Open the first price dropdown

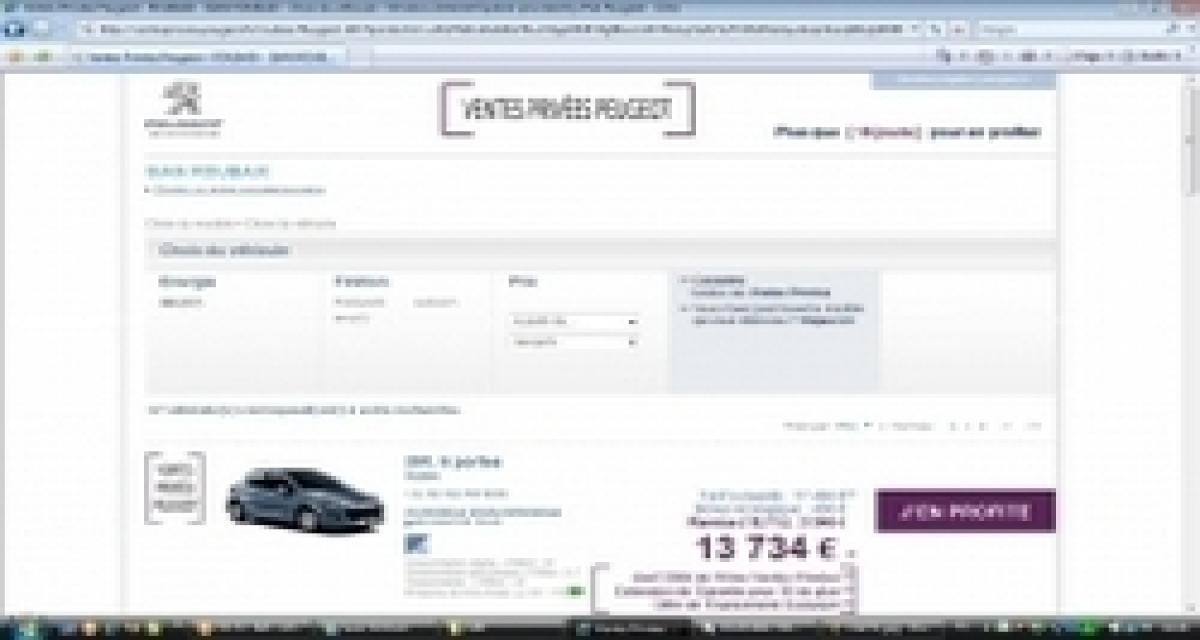click(574, 322)
